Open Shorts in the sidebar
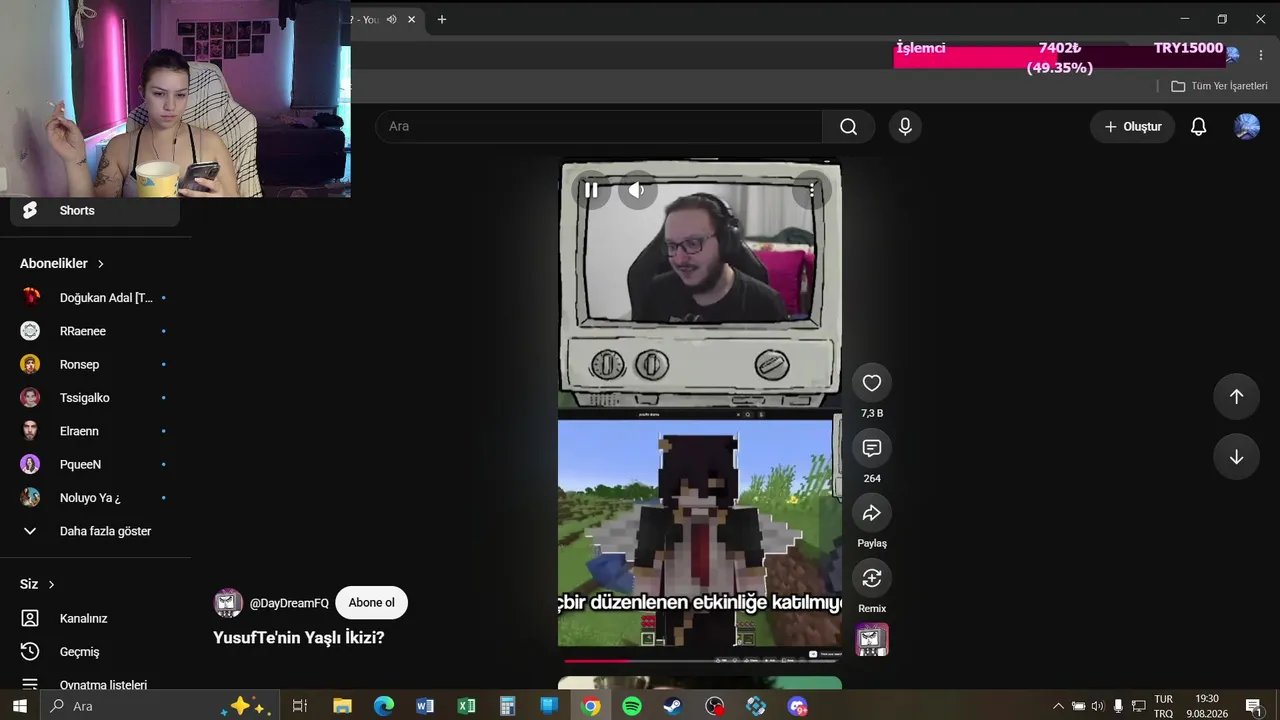 (x=95, y=210)
